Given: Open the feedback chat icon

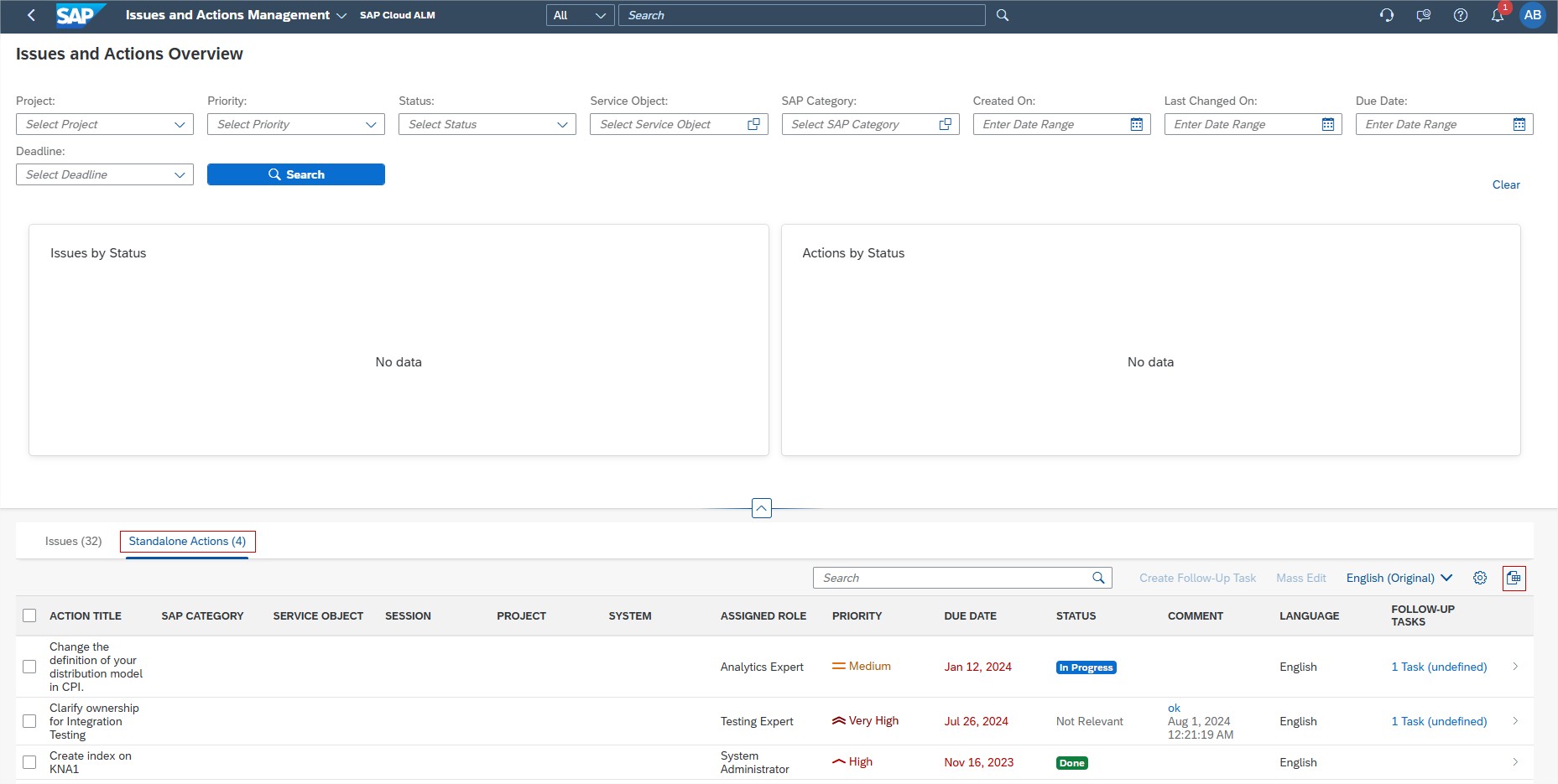Looking at the screenshot, I should tap(1424, 15).
